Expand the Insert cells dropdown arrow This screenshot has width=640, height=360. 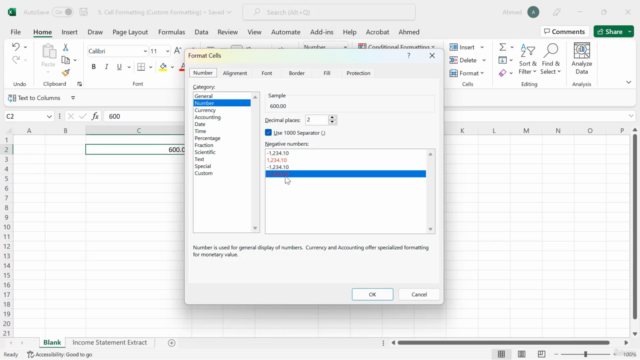coord(482,47)
